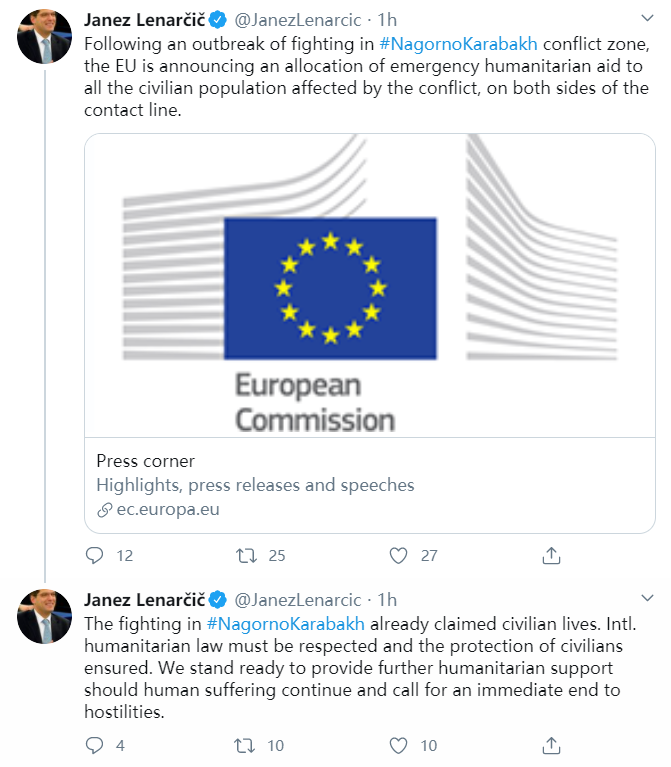This screenshot has height=767, width=671.
Task: Share the first tweet about EU aid
Action: click(550, 555)
